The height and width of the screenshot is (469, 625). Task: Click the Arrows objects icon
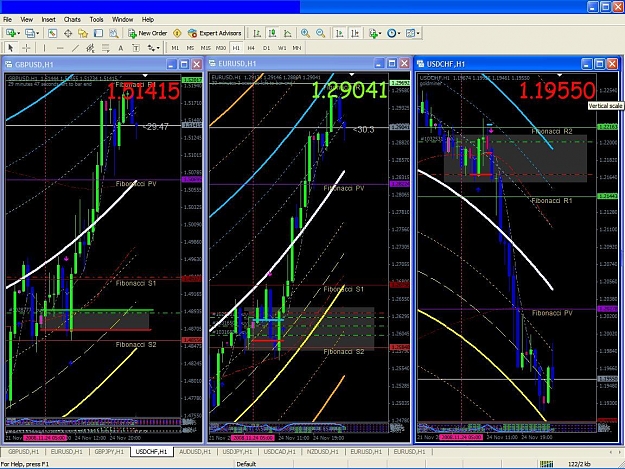[151, 48]
